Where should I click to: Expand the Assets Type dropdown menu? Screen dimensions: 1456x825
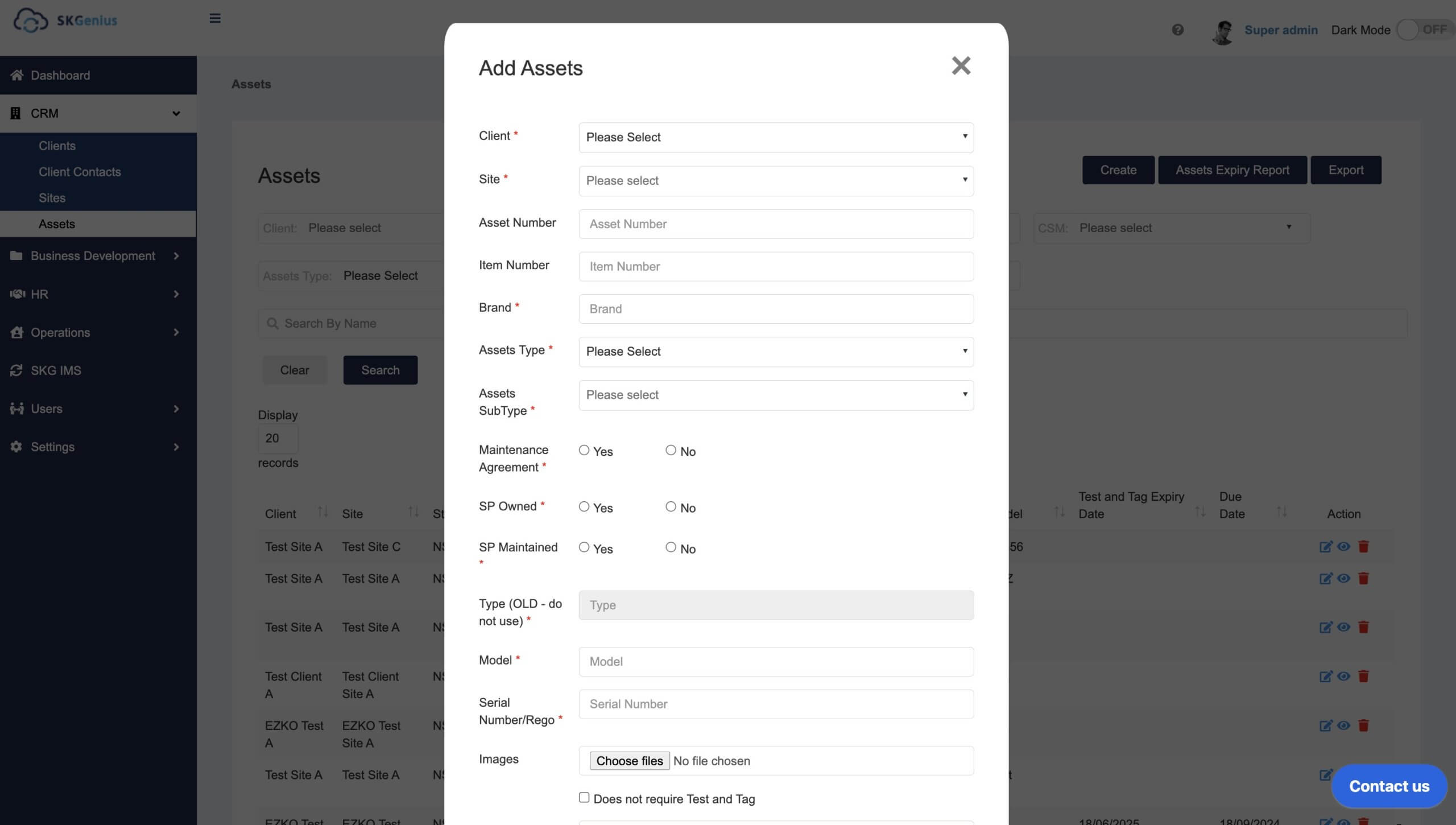coord(775,351)
